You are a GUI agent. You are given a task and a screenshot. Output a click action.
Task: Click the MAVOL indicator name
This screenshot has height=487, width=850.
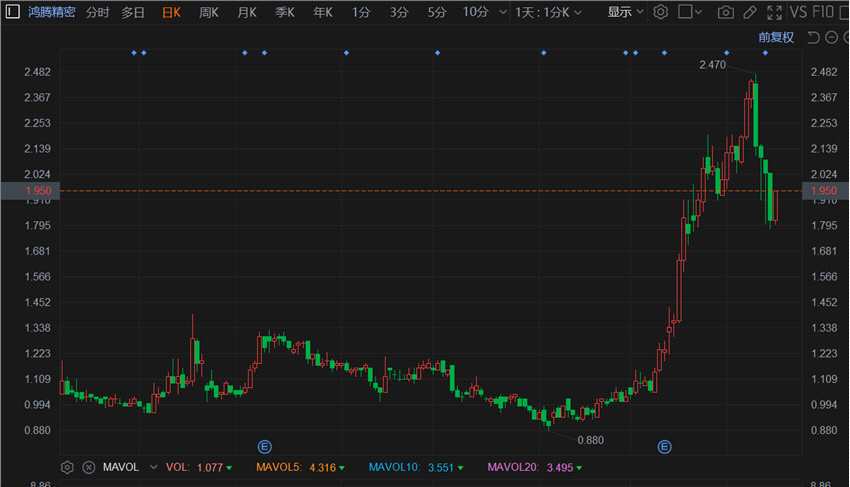pyautogui.click(x=120, y=467)
